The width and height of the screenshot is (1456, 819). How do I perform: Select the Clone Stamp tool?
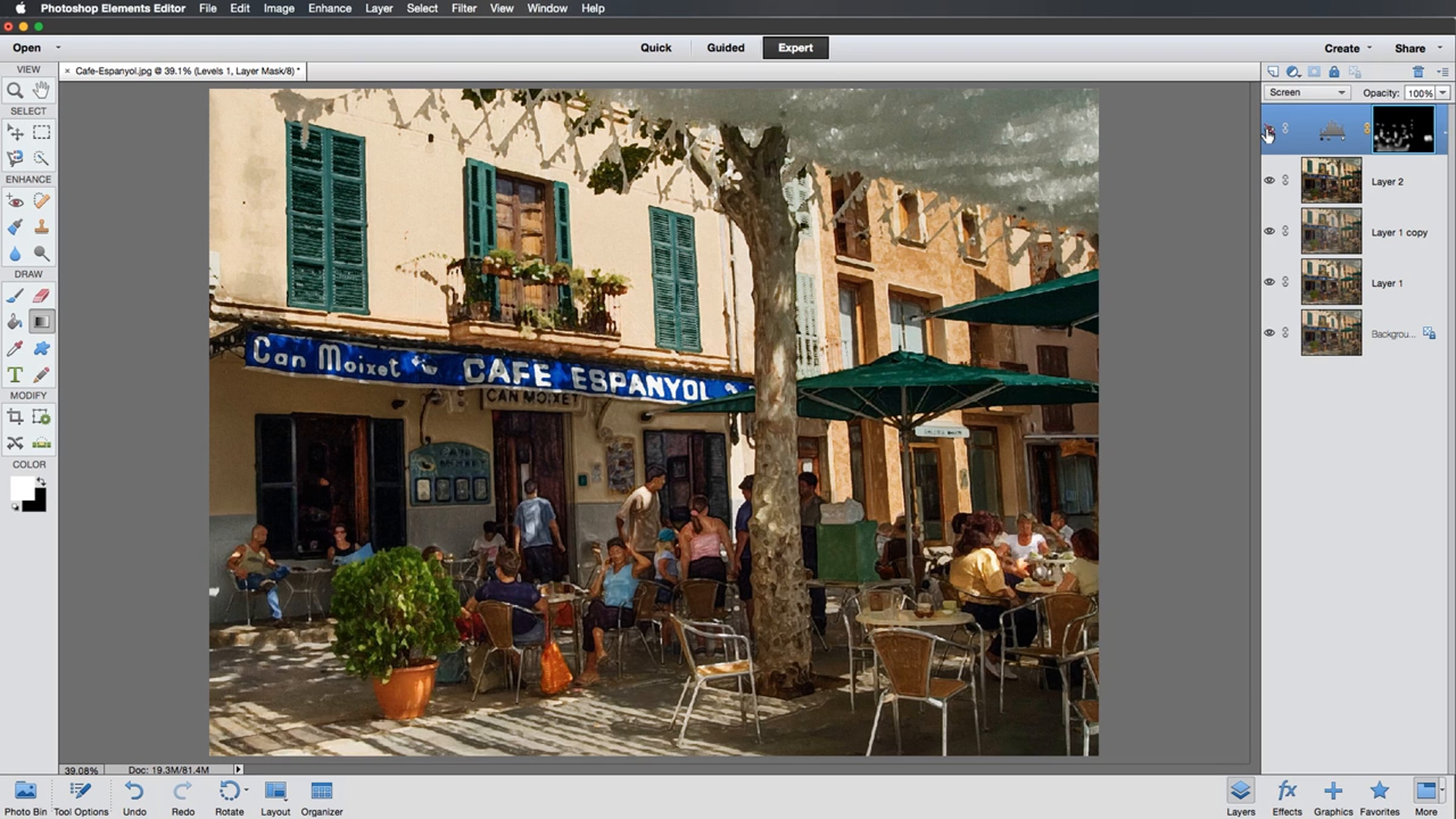coord(41,227)
